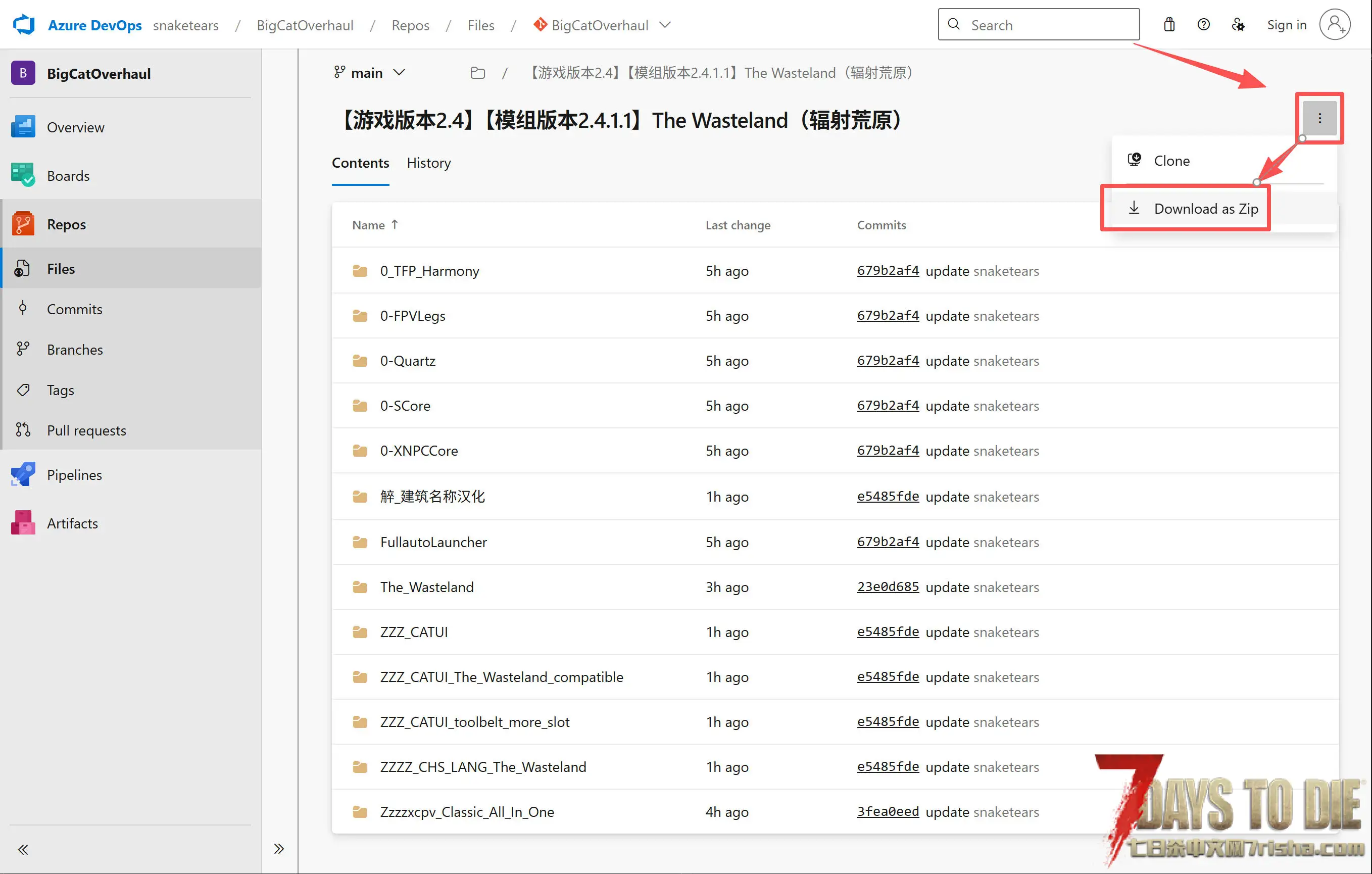The width and height of the screenshot is (1372, 874).
Task: Open the Pipelines section icon
Action: [x=23, y=474]
